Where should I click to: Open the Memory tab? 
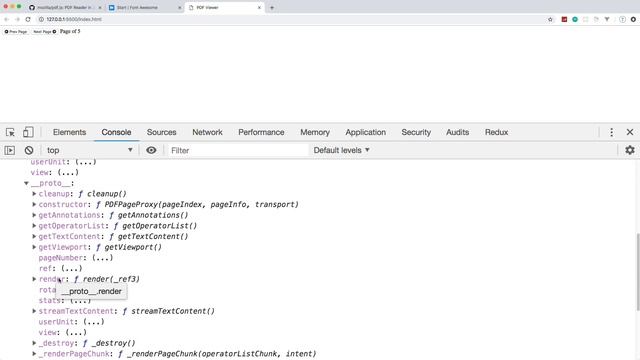[315, 132]
